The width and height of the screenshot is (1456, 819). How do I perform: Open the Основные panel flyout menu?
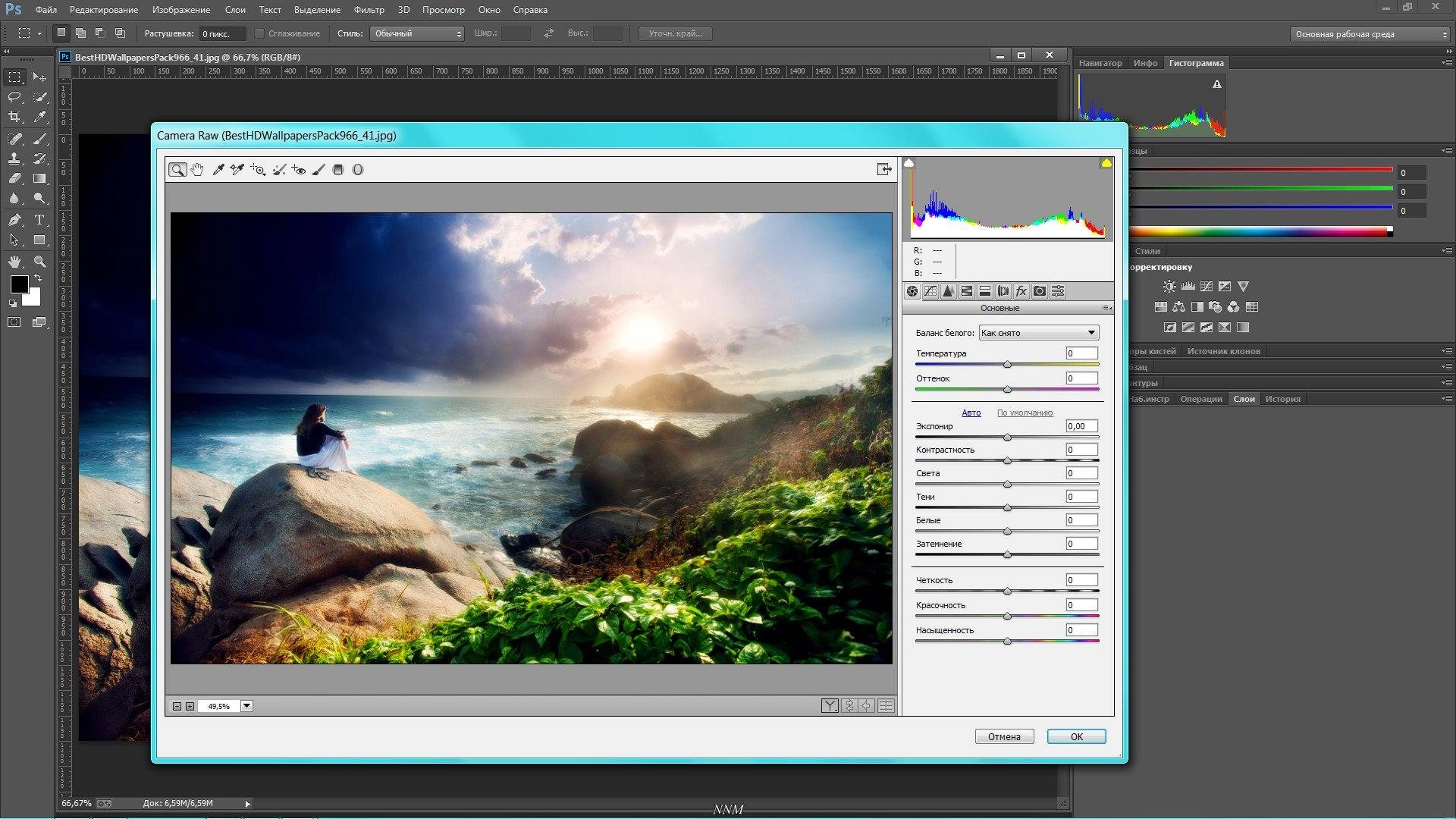(1106, 308)
